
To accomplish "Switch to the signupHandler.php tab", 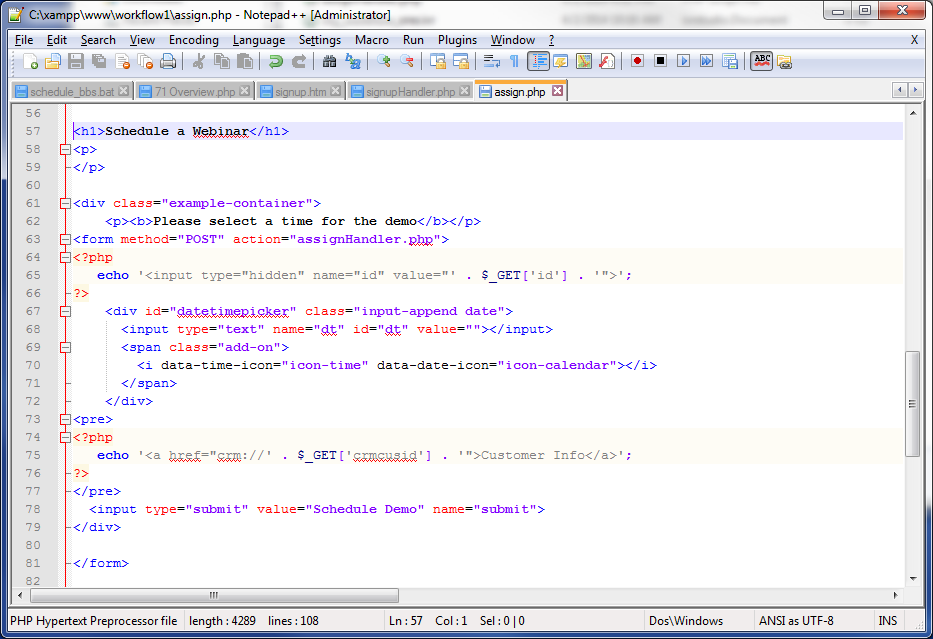I will click(x=410, y=91).
